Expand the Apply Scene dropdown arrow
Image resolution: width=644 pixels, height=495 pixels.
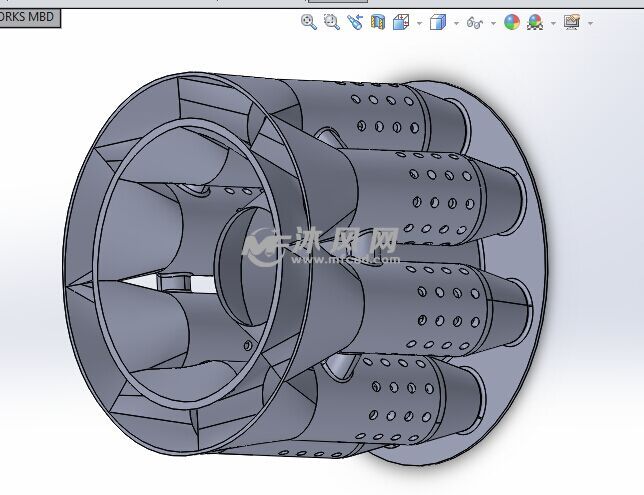(x=553, y=23)
